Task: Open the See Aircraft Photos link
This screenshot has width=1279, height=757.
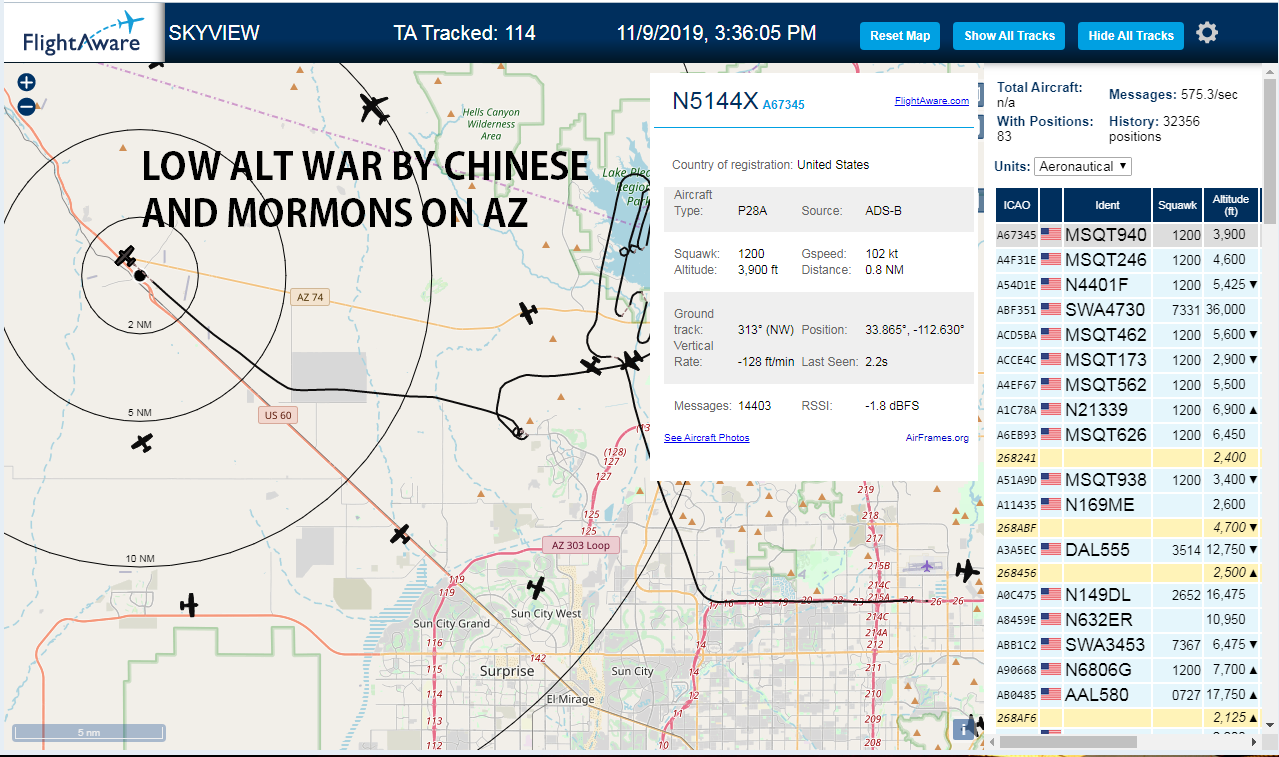Action: (707, 438)
